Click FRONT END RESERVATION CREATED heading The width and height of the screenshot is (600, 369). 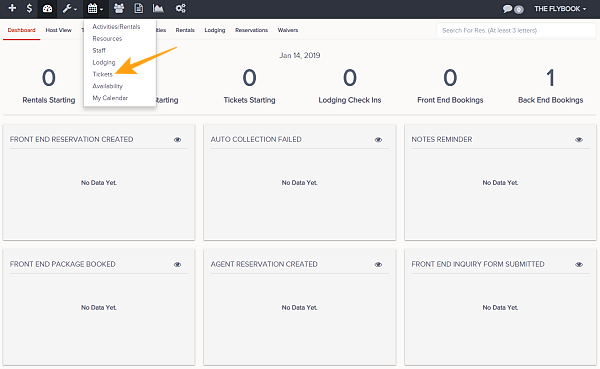[x=72, y=139]
